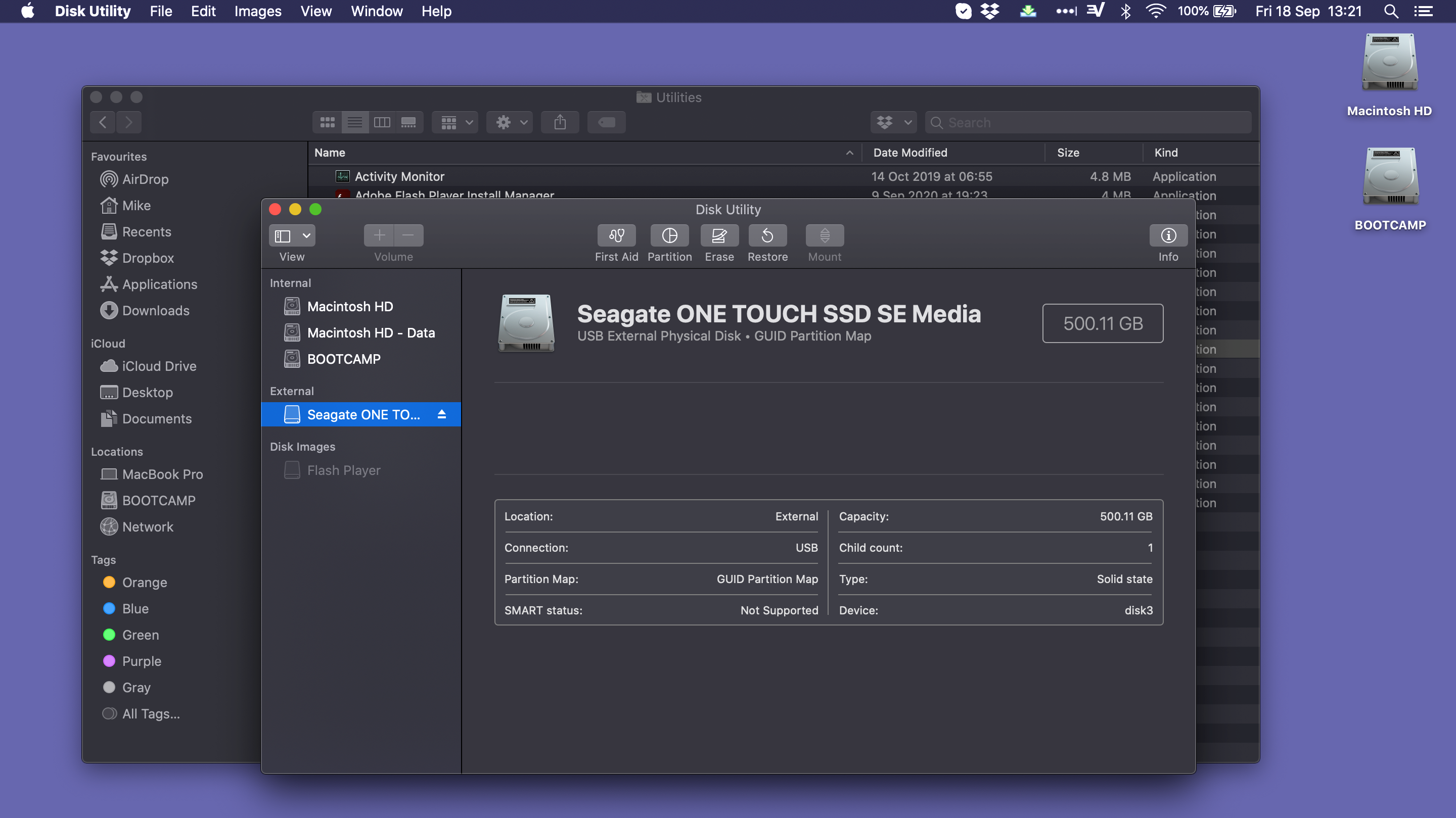The height and width of the screenshot is (818, 1456).
Task: Click the Erase toolbar icon
Action: click(719, 235)
